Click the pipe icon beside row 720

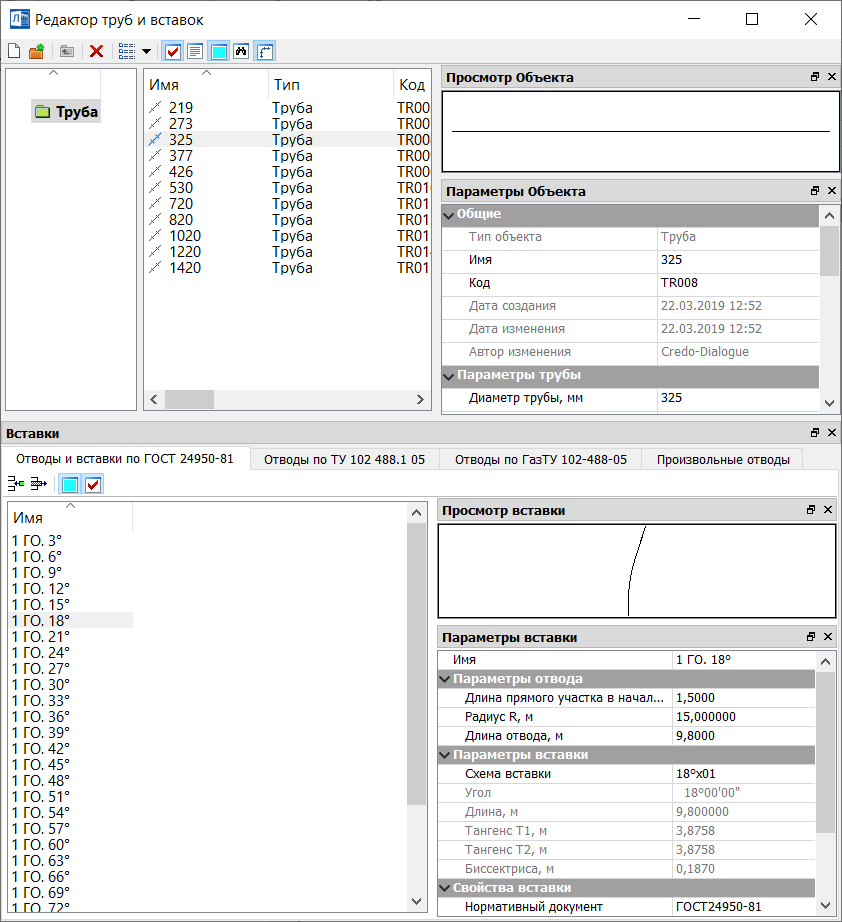(x=155, y=203)
